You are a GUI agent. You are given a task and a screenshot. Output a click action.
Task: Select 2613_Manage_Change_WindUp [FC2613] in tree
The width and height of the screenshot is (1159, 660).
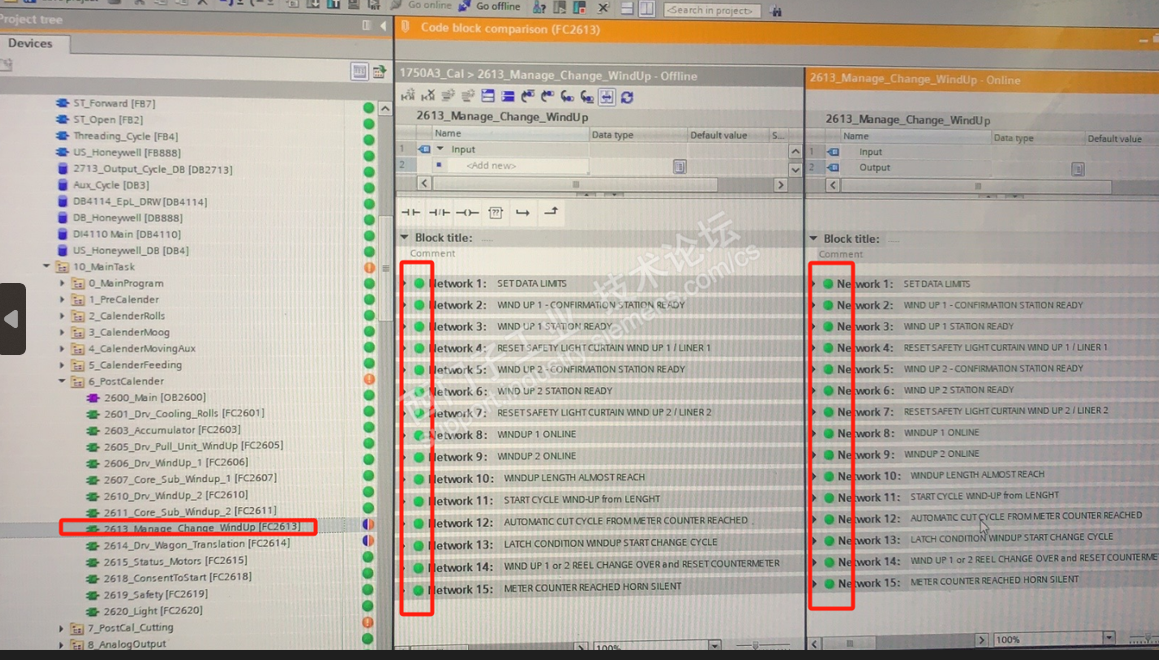pos(201,527)
